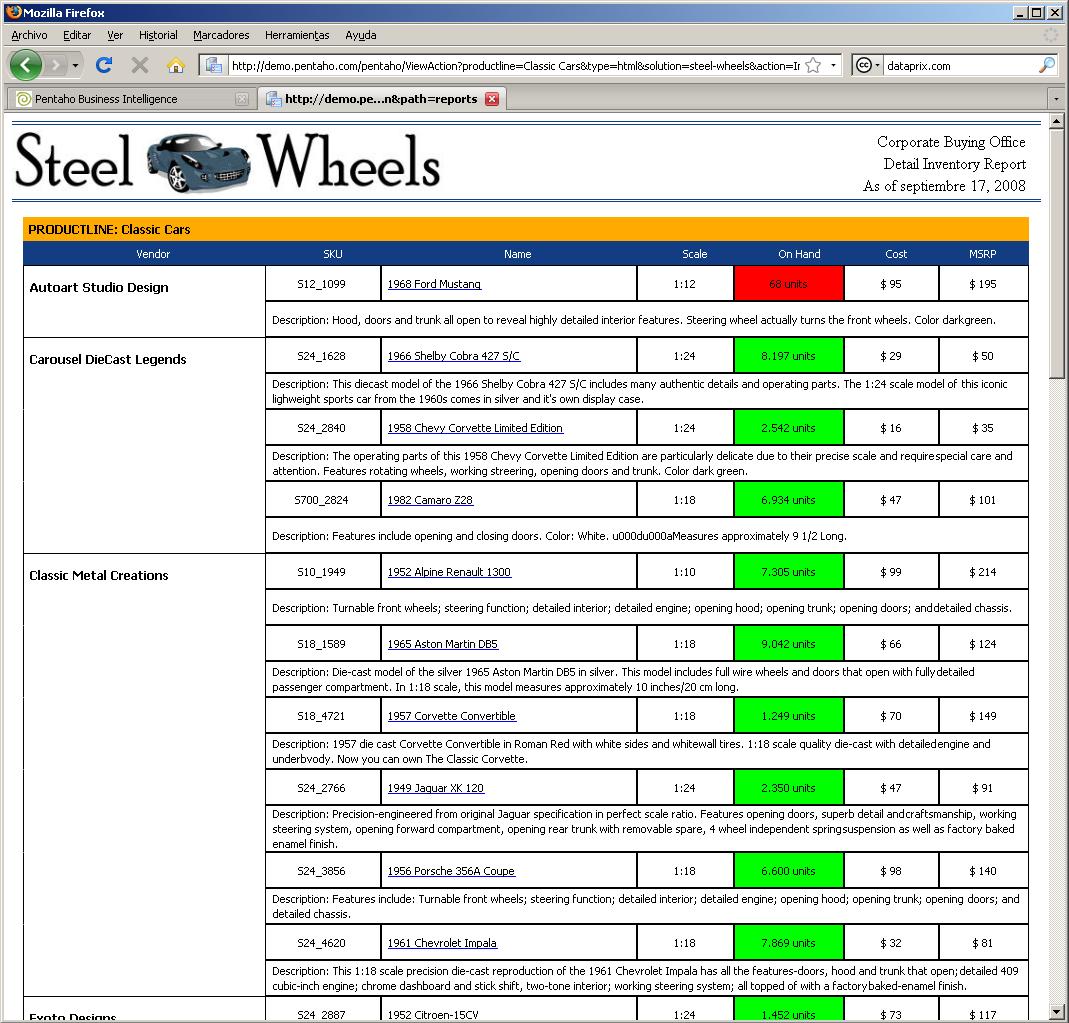This screenshot has height=1023, width=1069.
Task: Click the Forward navigation arrow
Action: (56, 65)
